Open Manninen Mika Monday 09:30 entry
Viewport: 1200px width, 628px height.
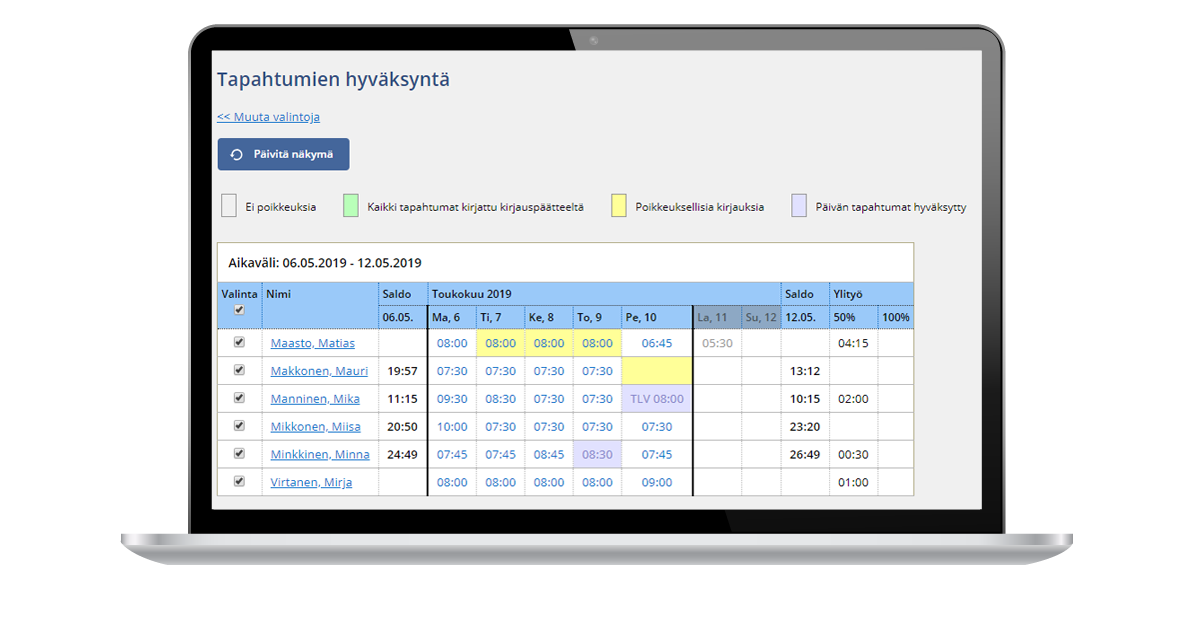[x=452, y=399]
